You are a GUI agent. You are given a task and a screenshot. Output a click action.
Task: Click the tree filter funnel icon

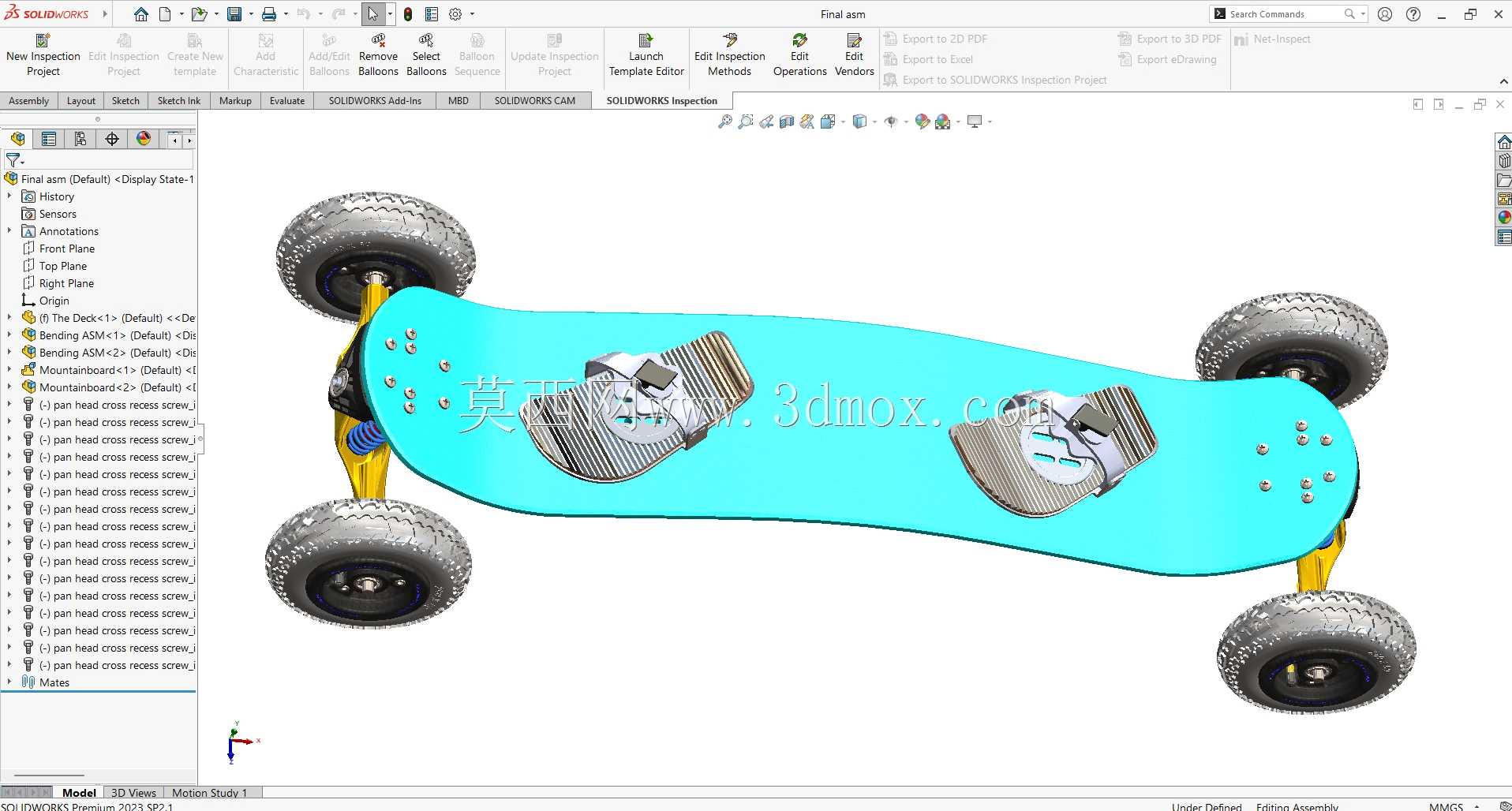(x=13, y=160)
